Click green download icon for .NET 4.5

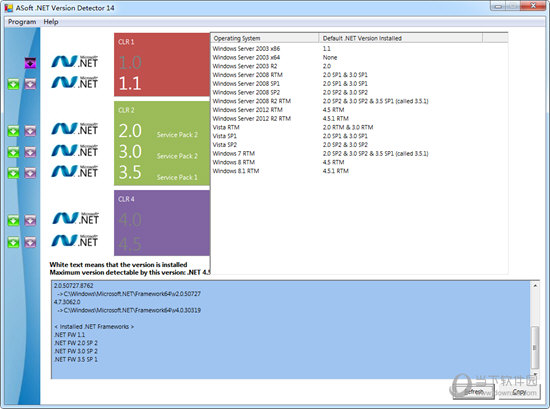13,242
